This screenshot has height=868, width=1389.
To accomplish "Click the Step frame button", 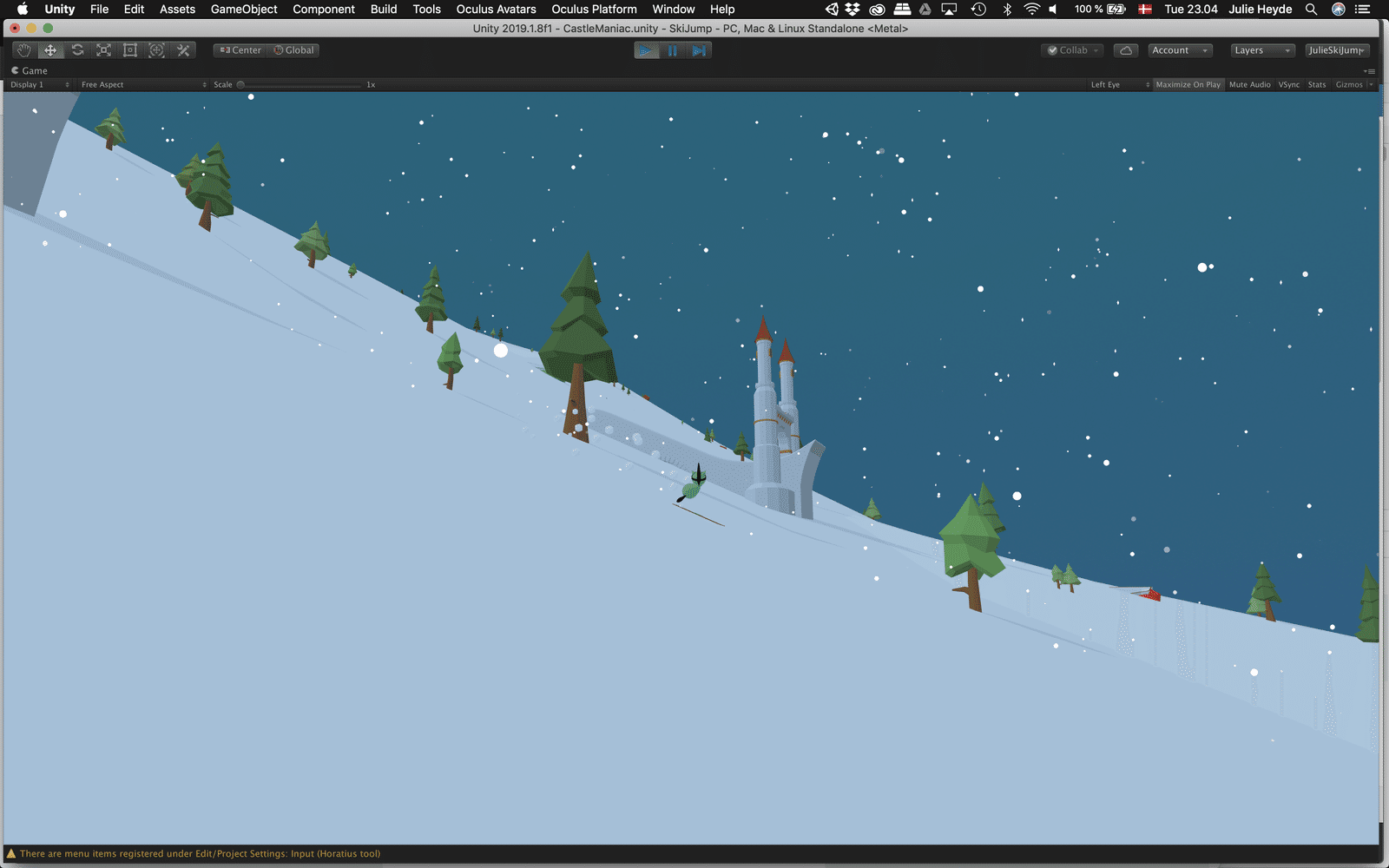I will click(x=699, y=50).
